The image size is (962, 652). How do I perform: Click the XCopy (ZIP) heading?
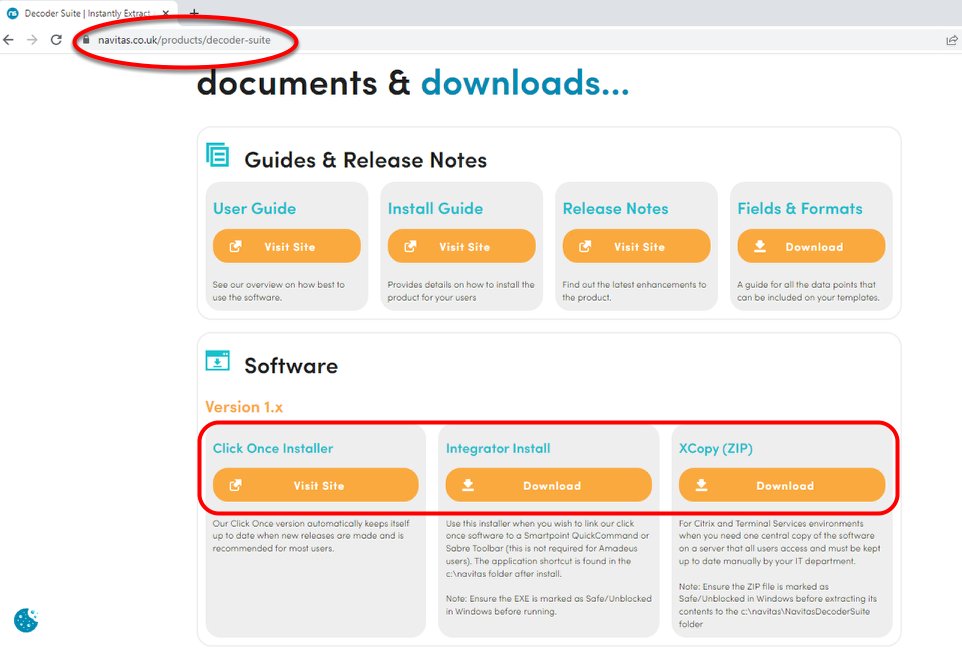tap(715, 448)
